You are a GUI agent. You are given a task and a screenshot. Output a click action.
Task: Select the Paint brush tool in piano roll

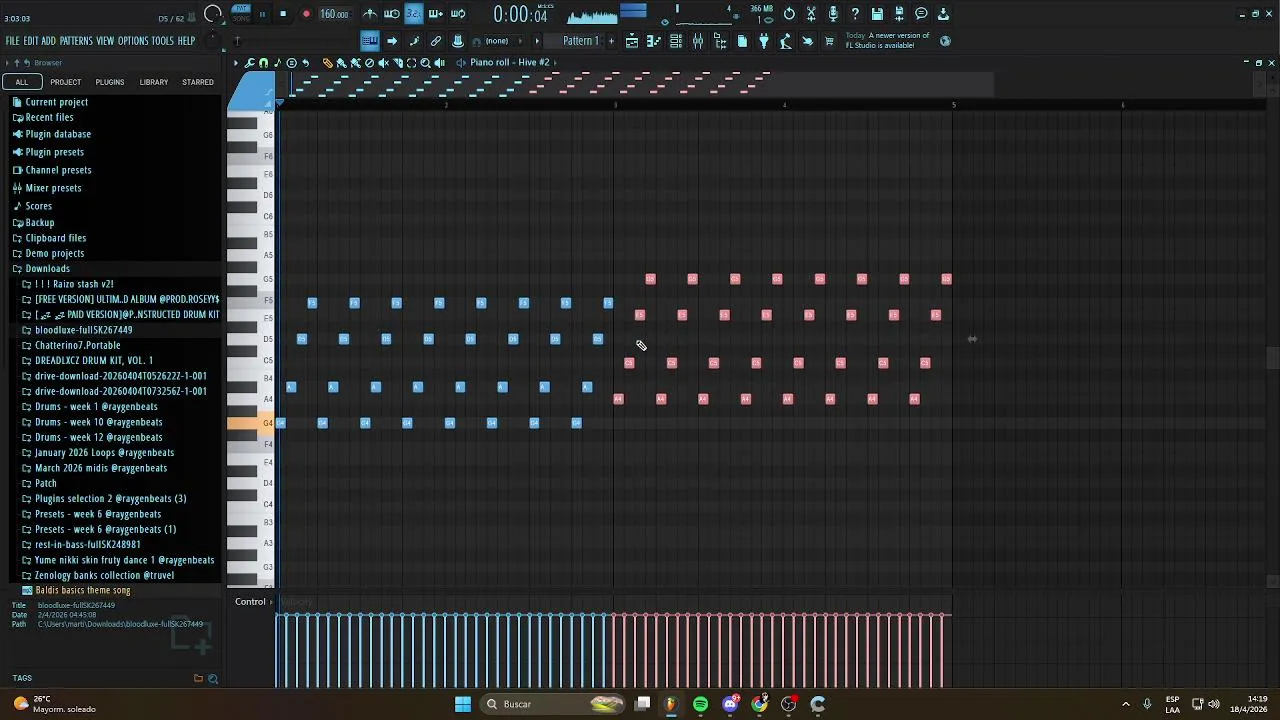[341, 63]
